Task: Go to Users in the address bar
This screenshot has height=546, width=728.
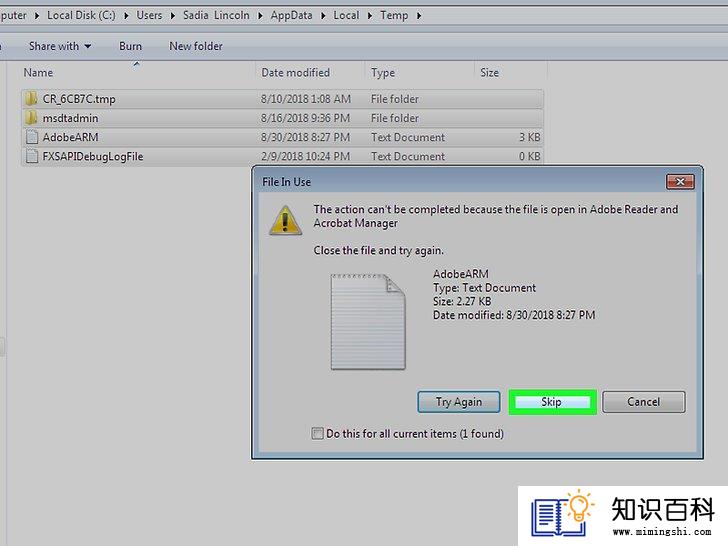Action: [x=149, y=15]
